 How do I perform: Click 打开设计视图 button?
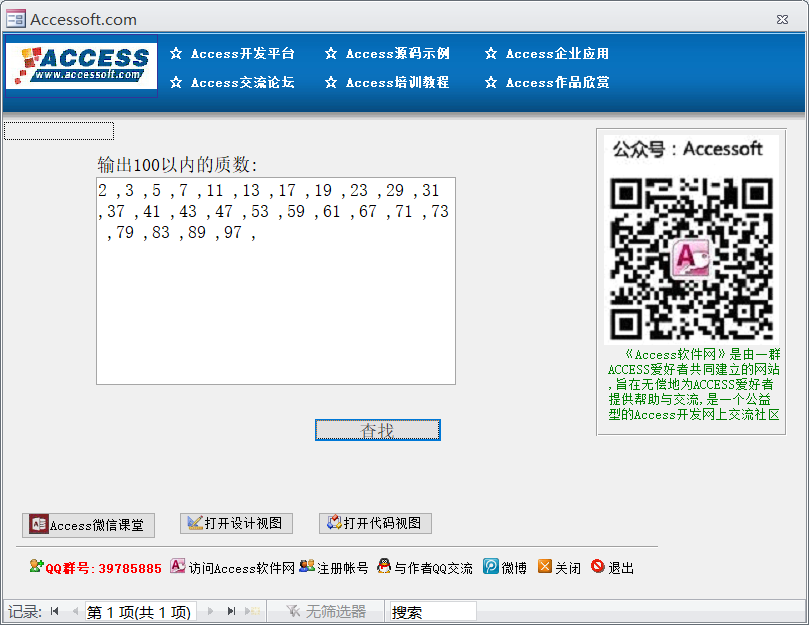click(x=236, y=523)
